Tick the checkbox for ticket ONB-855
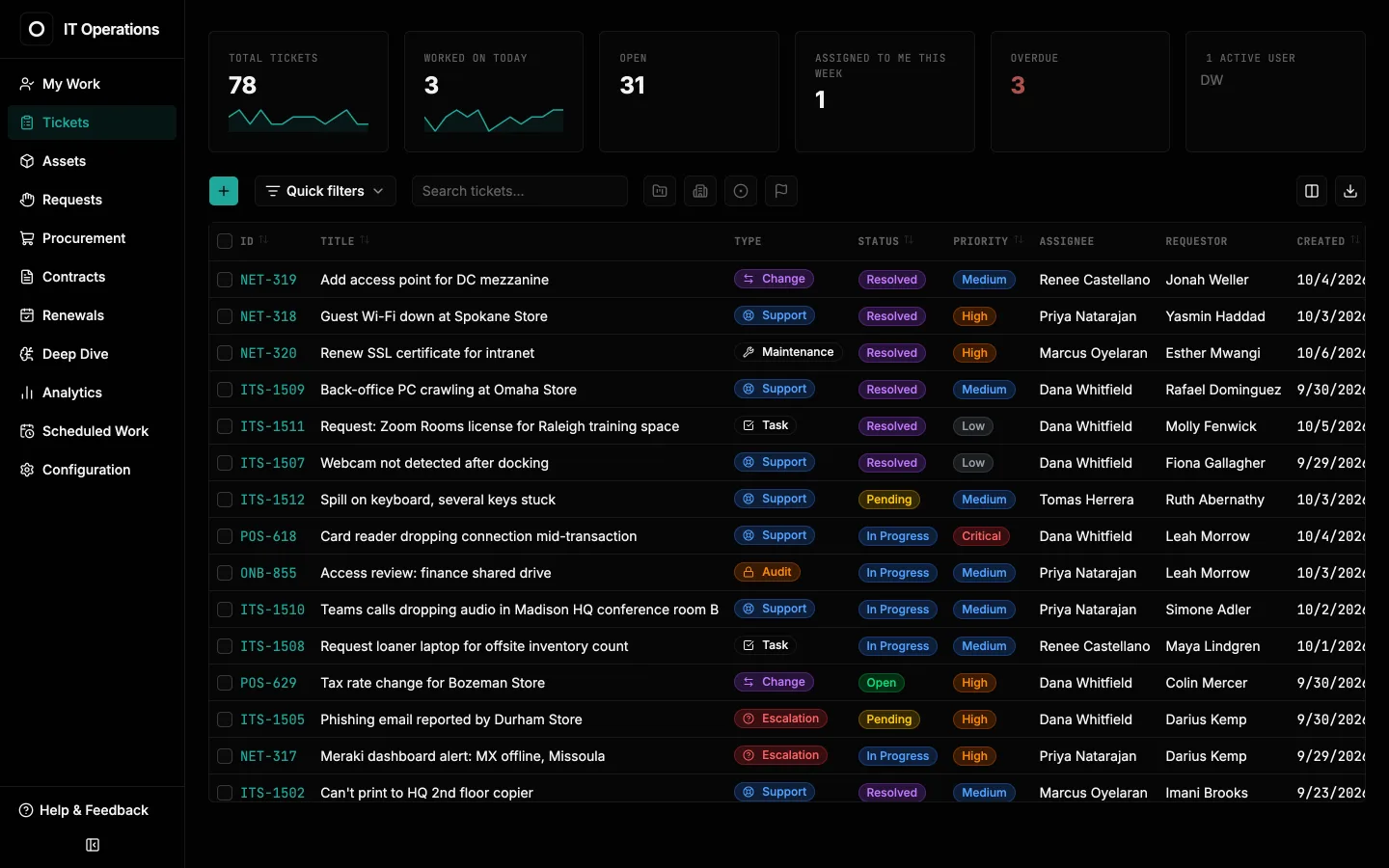 pos(225,573)
